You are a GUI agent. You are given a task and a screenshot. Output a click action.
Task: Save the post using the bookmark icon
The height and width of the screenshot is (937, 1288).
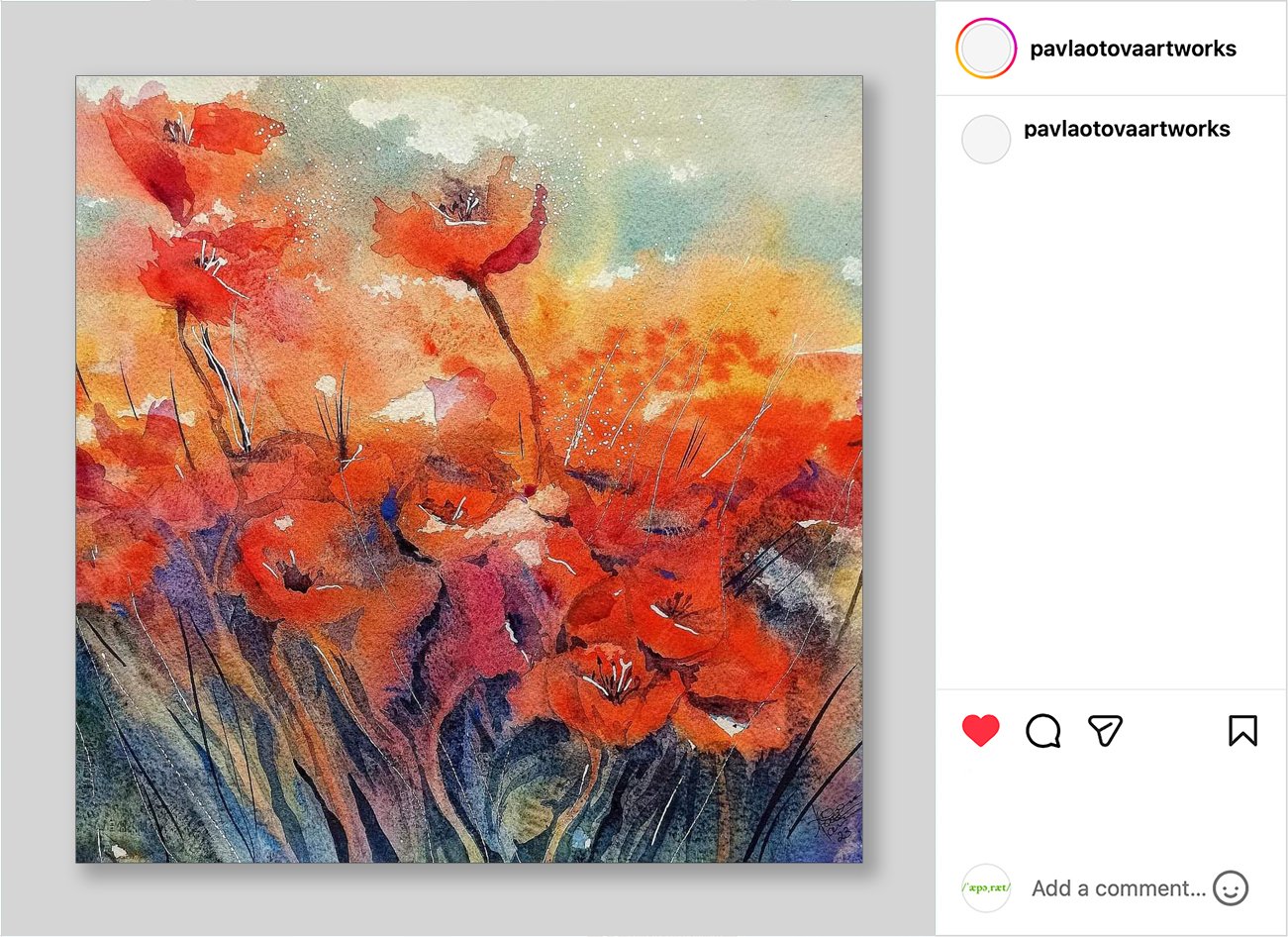[x=1242, y=731]
